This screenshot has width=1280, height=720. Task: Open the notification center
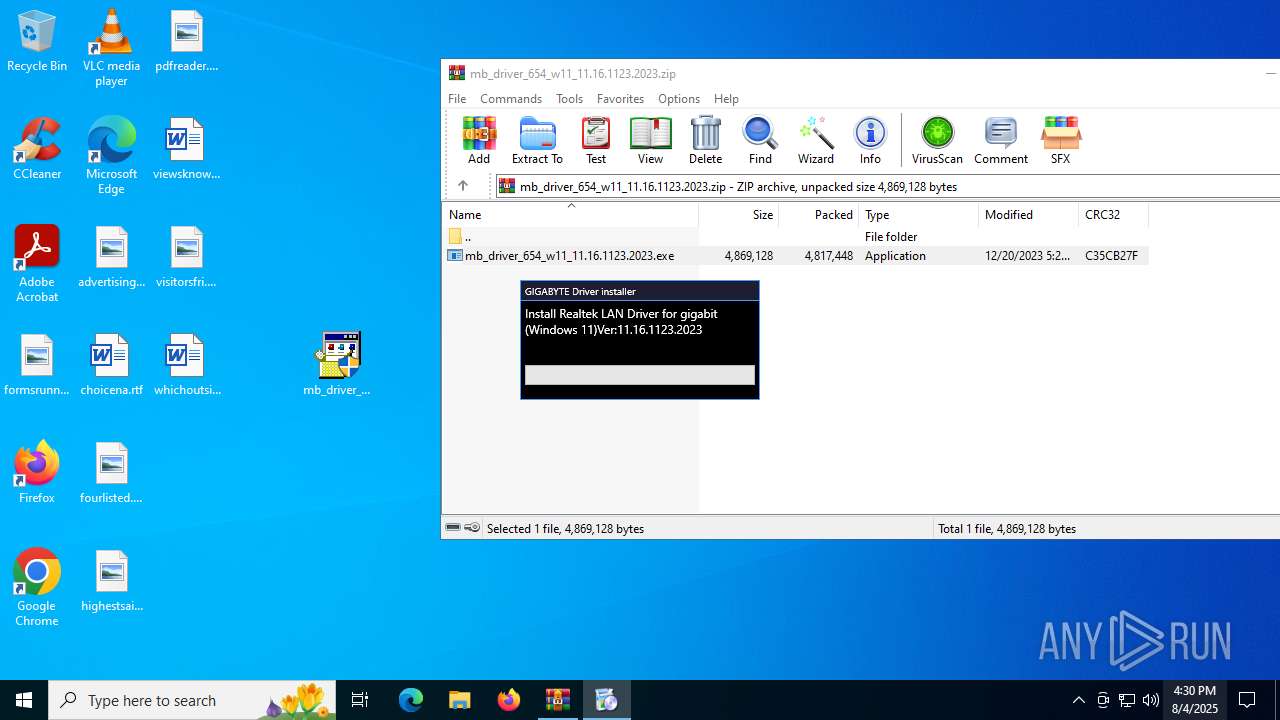coord(1248,700)
